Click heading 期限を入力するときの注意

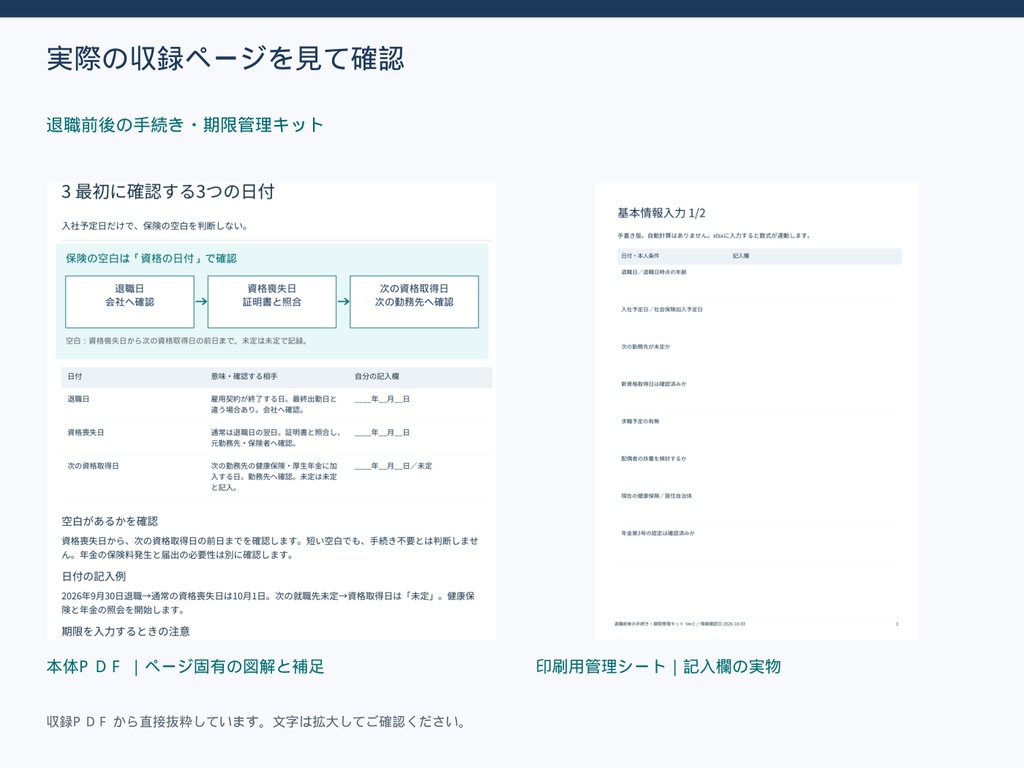point(125,632)
